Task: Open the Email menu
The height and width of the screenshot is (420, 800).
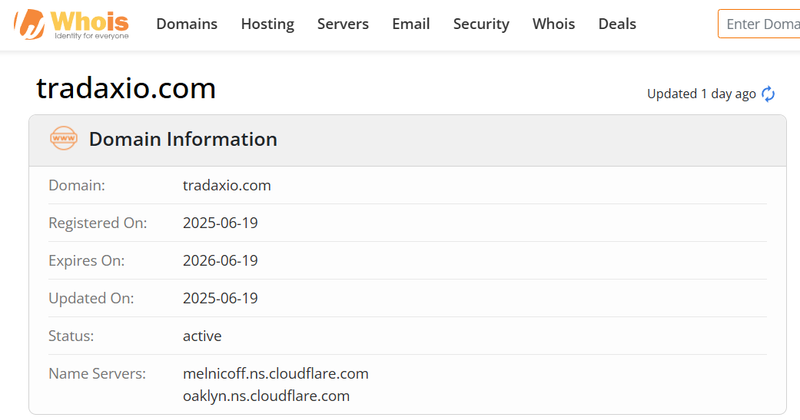Action: pos(411,24)
